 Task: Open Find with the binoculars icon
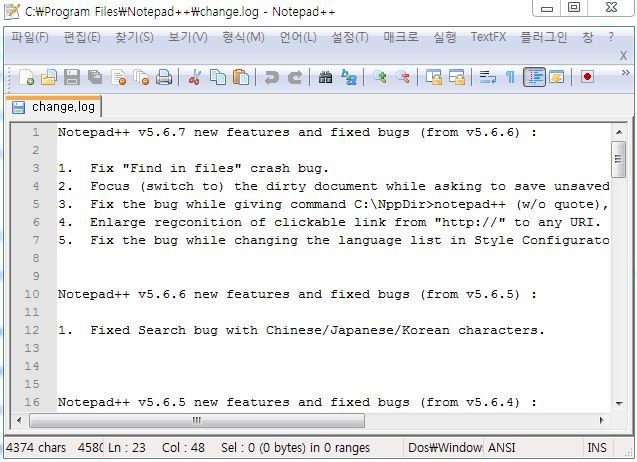325,77
